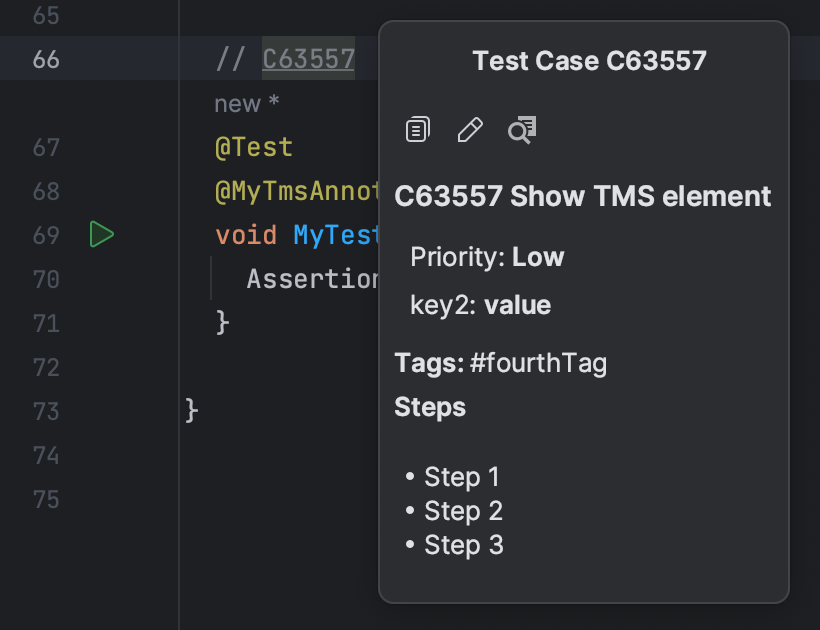Open the C63557 test case link
Viewport: 820px width, 630px height.
[307, 58]
